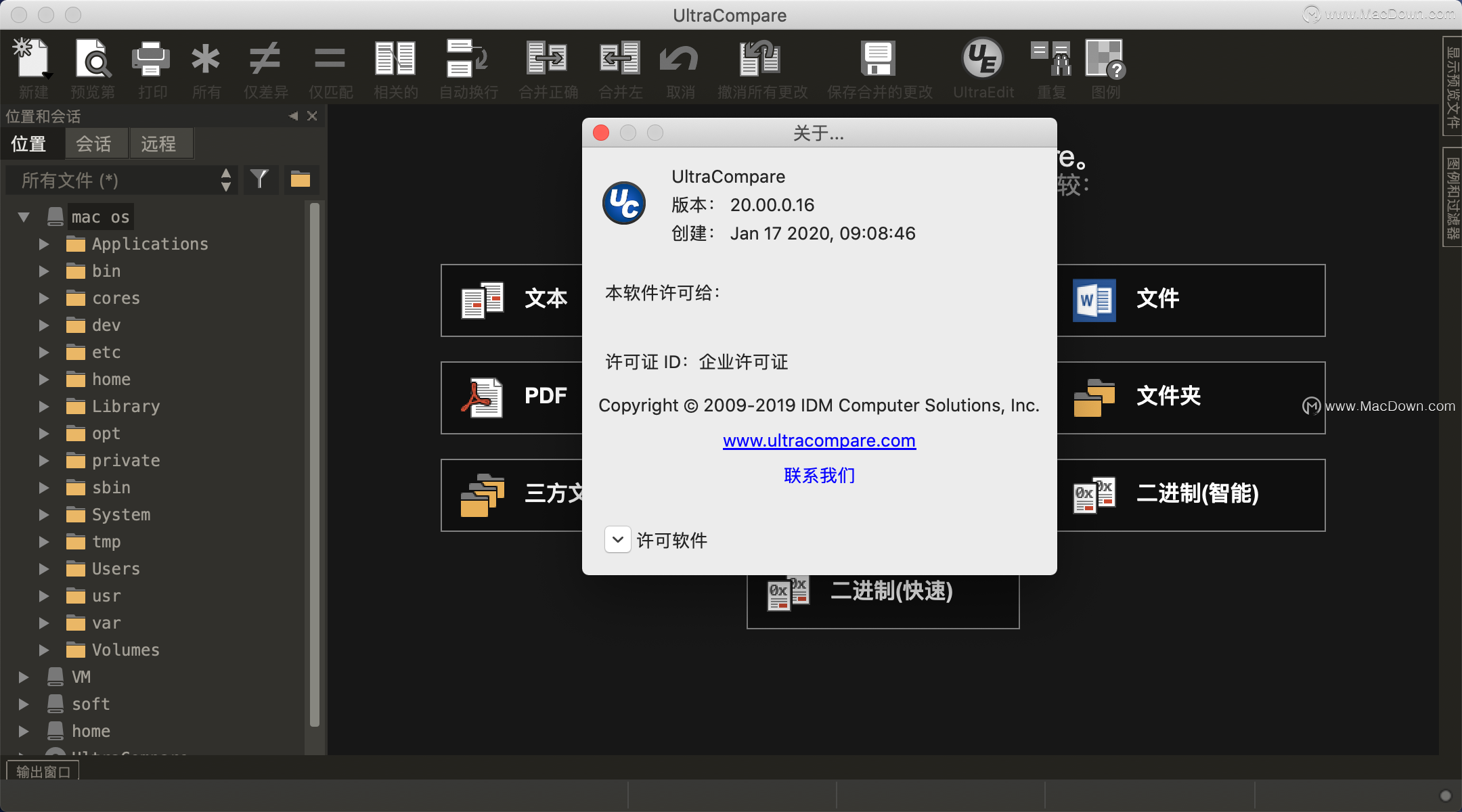
Task: Collapse the 位置和会话 panel with arrow
Action: (x=293, y=116)
